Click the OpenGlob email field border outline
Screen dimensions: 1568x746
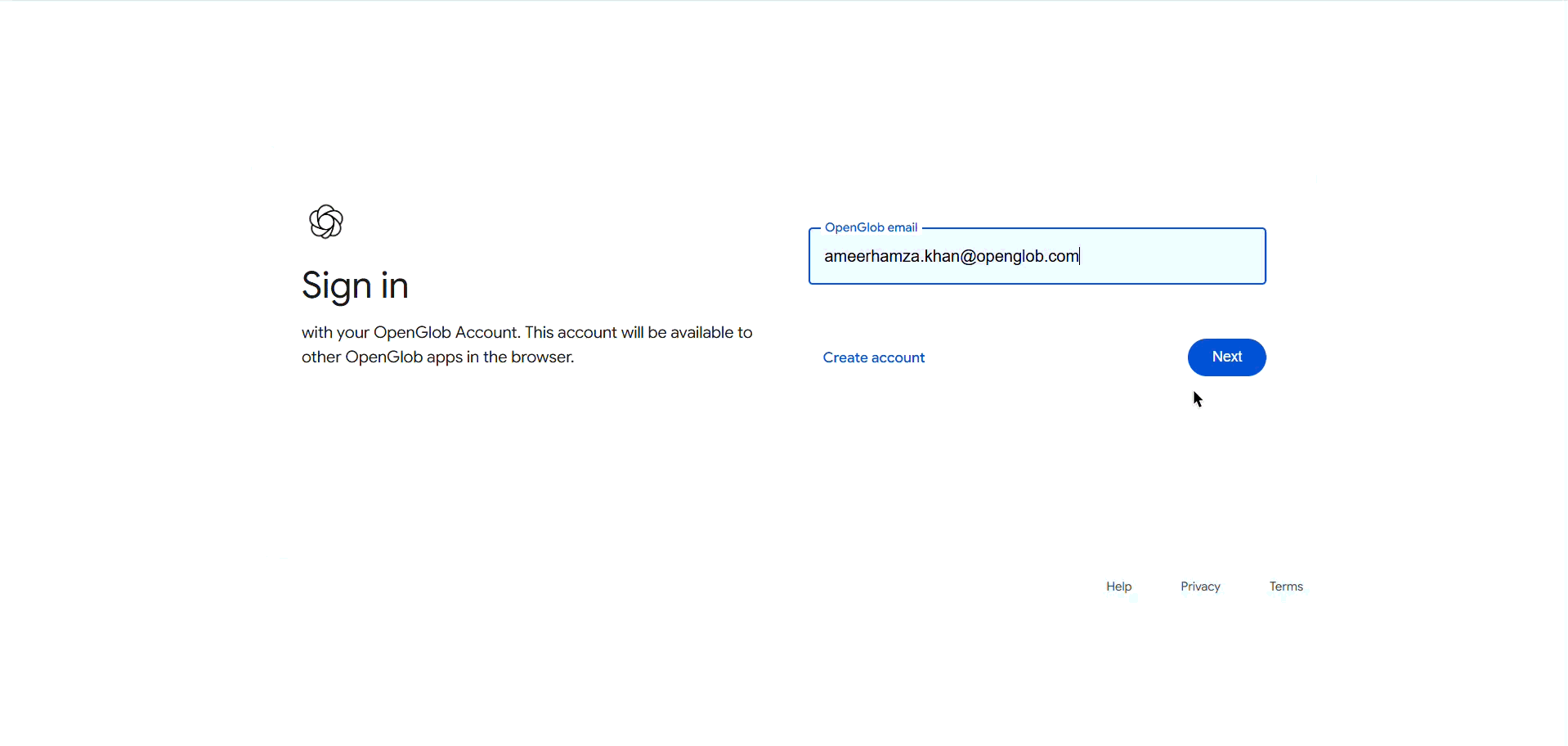(x=1037, y=281)
